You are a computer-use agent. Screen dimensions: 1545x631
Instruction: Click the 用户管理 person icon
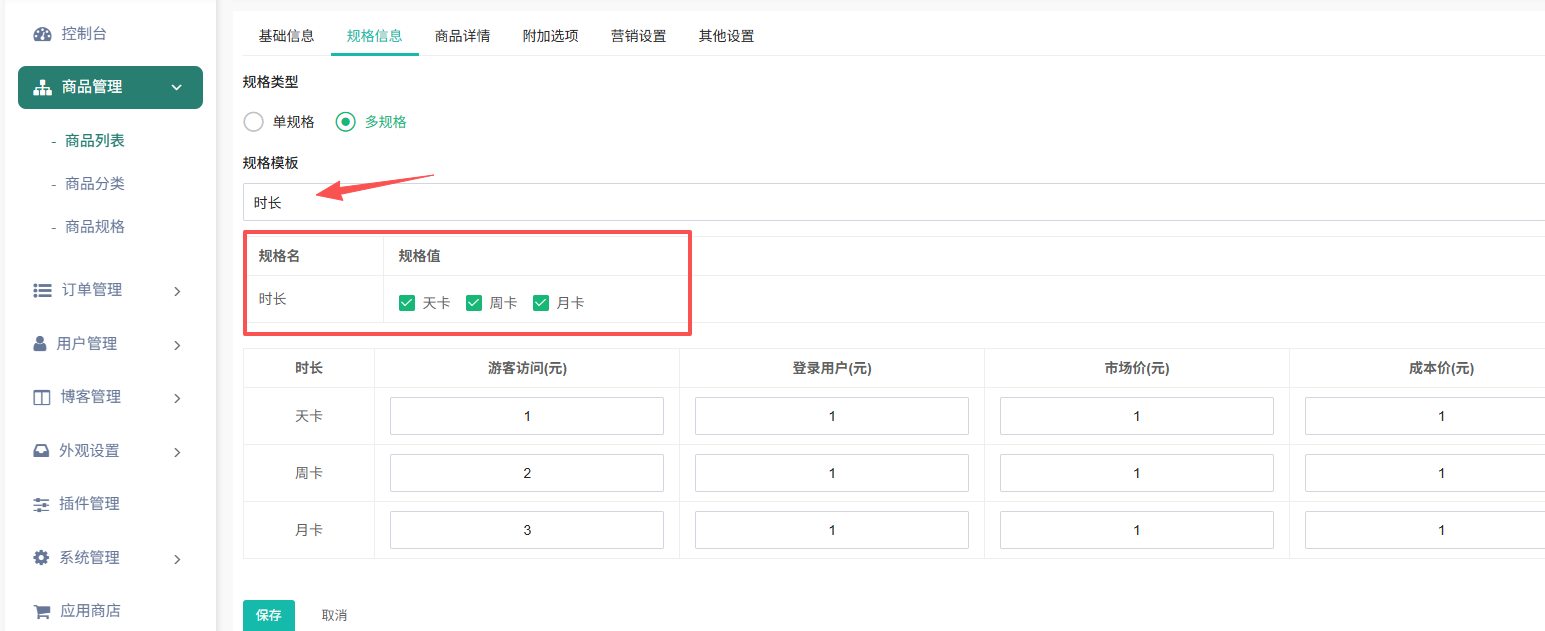click(40, 344)
